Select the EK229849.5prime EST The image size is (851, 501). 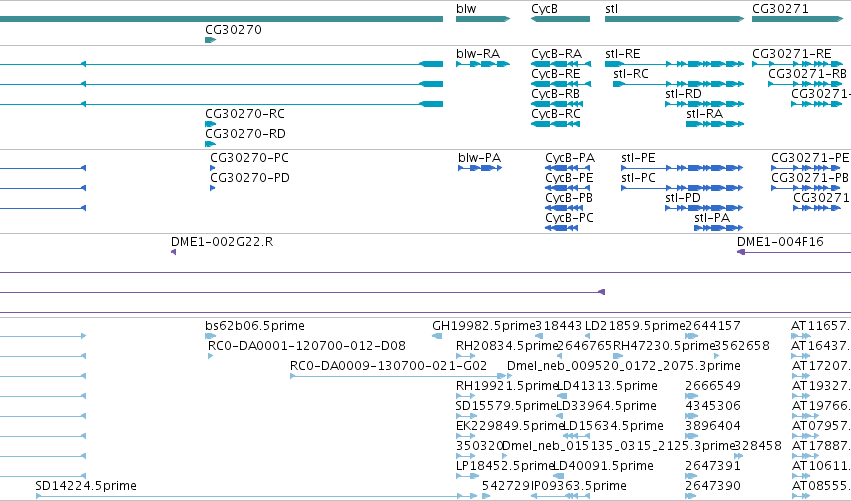[466, 436]
